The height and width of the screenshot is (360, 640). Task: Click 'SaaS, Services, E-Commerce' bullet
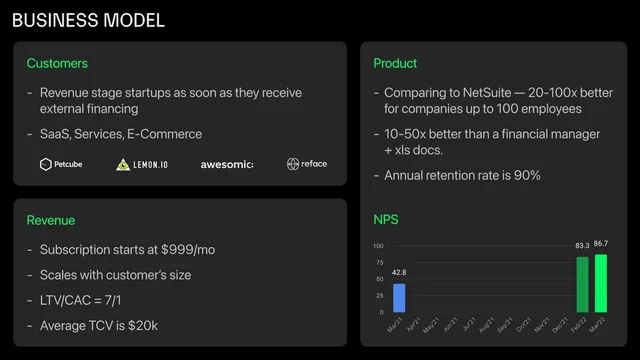121,134
